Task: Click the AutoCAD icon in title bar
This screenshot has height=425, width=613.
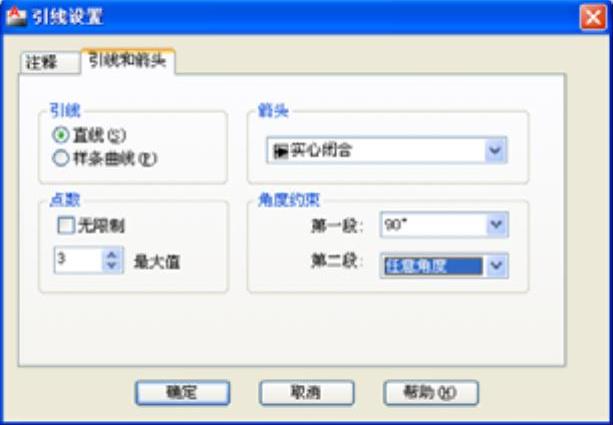Action: [16, 17]
